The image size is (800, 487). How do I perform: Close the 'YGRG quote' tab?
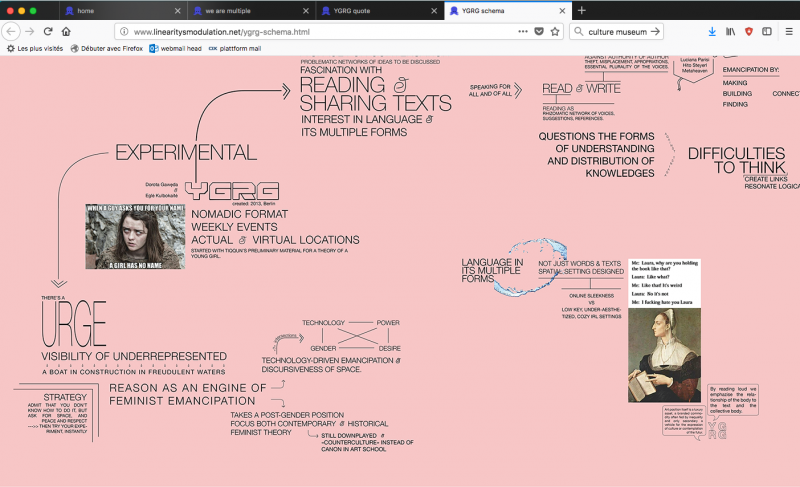(x=434, y=11)
